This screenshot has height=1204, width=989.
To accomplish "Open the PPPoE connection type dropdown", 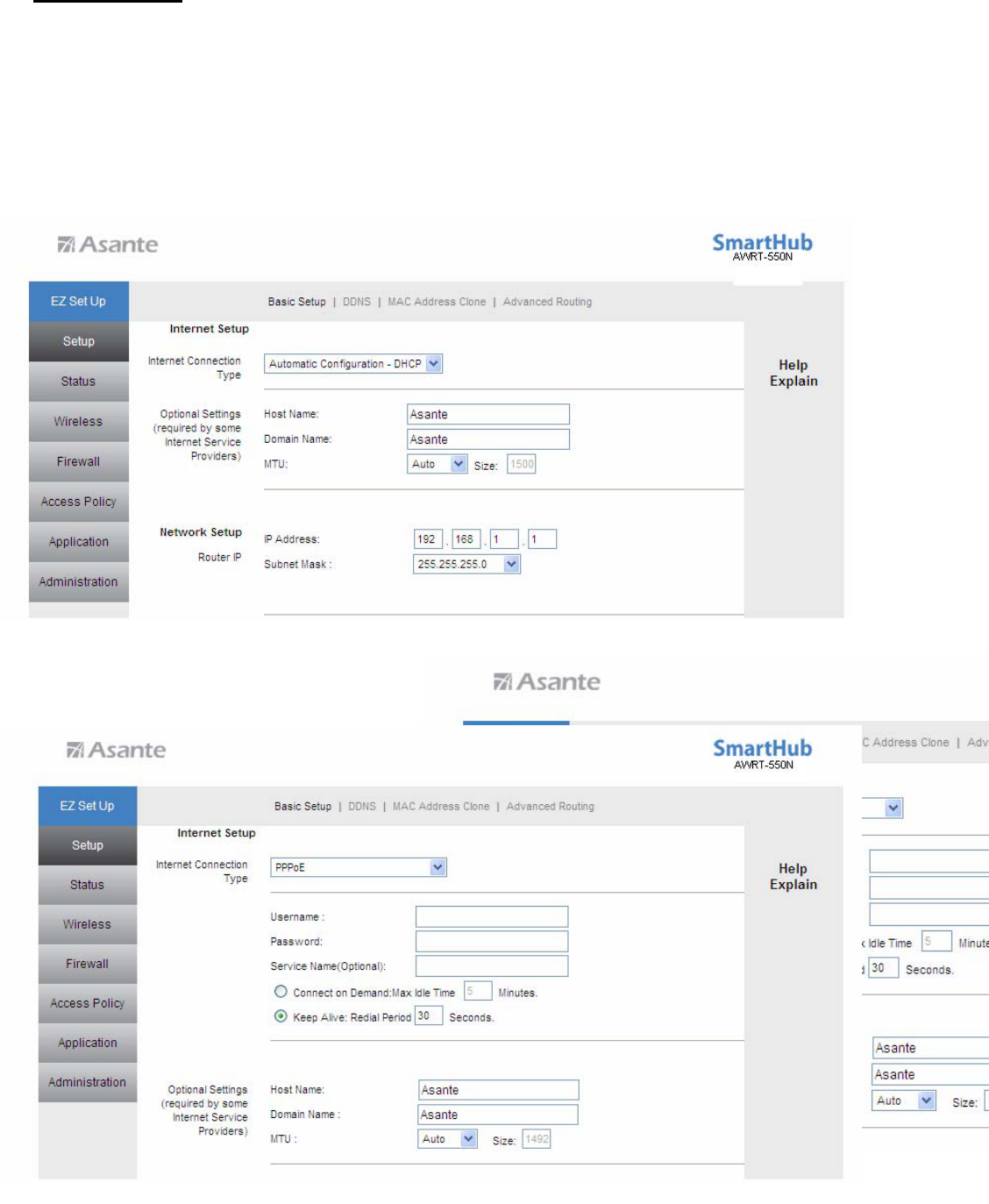I will (359, 867).
